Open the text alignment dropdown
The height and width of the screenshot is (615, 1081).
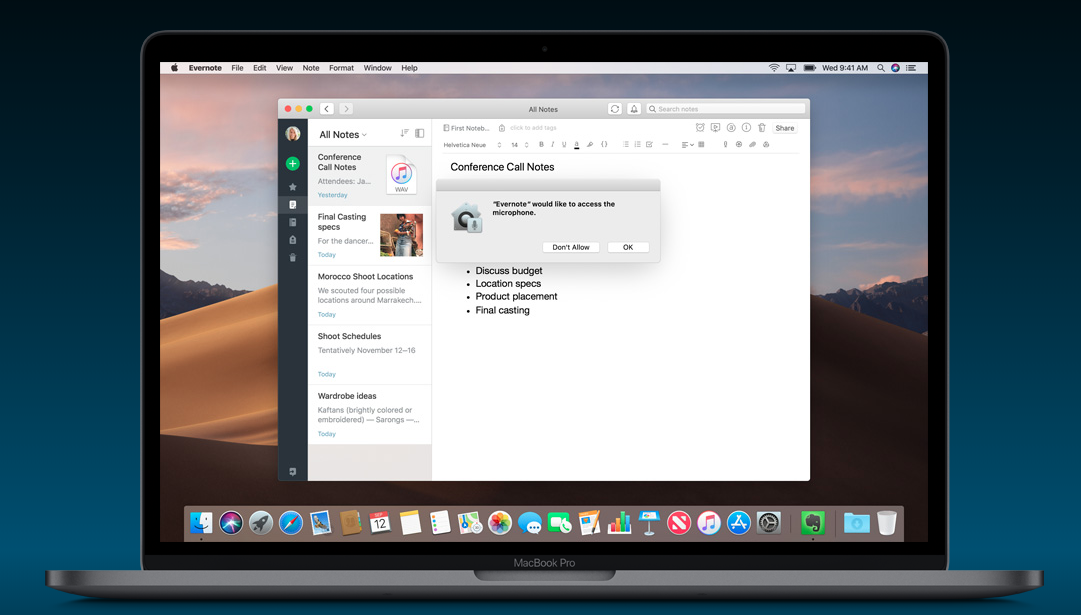point(687,145)
